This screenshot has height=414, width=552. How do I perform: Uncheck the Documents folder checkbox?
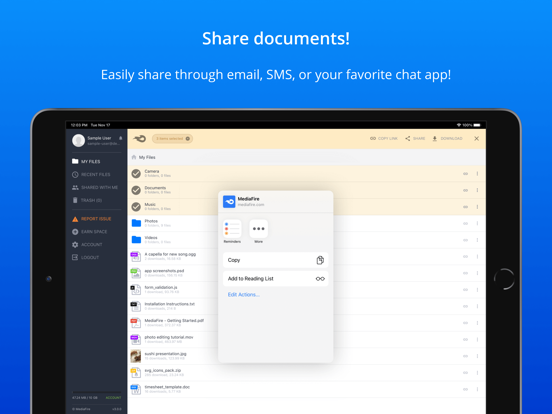point(136,190)
